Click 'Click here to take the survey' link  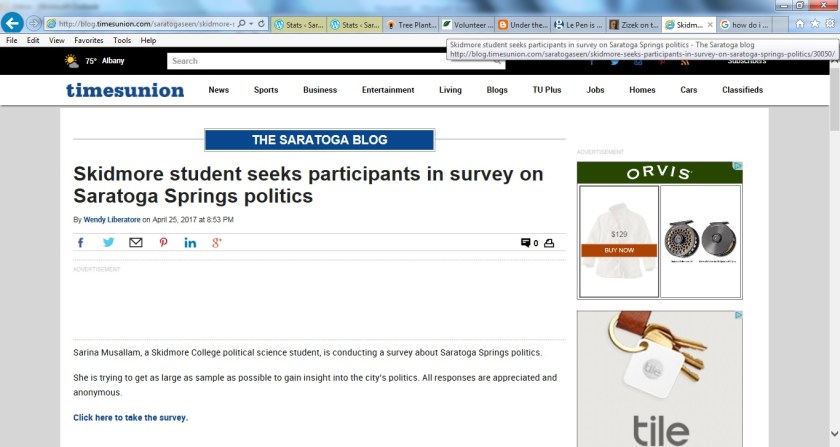(x=130, y=417)
